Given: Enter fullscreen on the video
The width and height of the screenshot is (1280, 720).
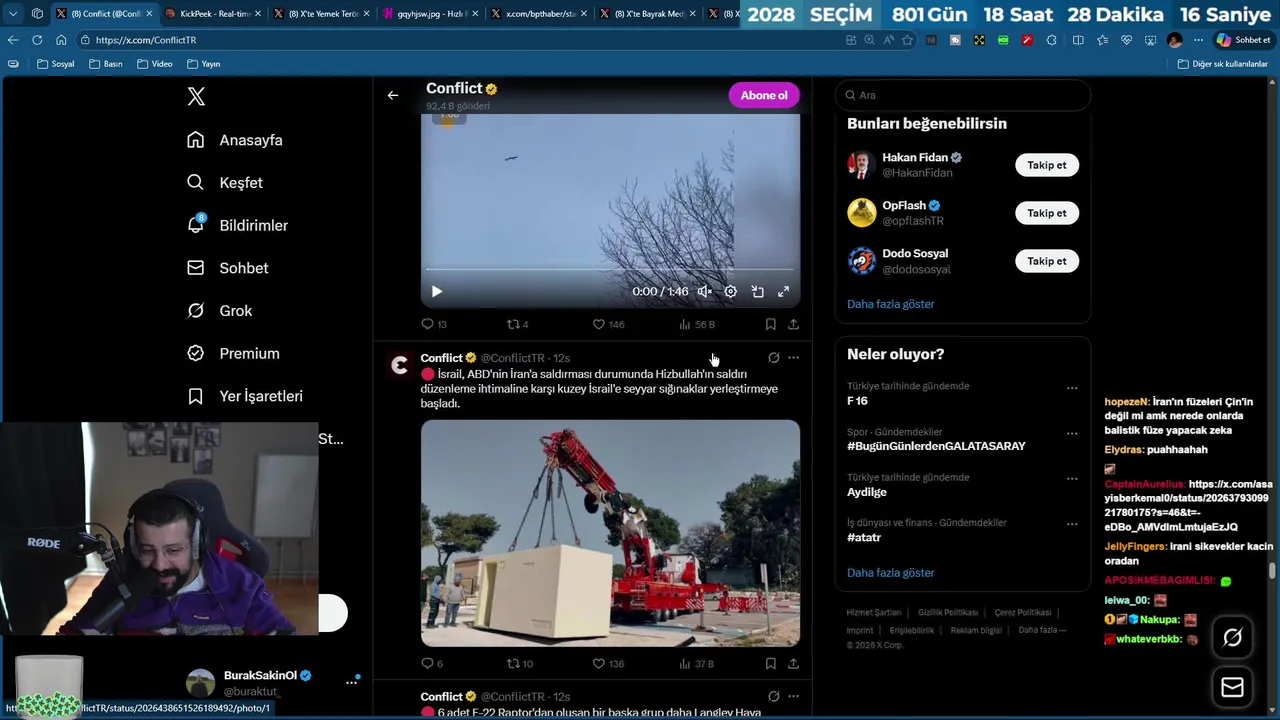Looking at the screenshot, I should (x=783, y=291).
